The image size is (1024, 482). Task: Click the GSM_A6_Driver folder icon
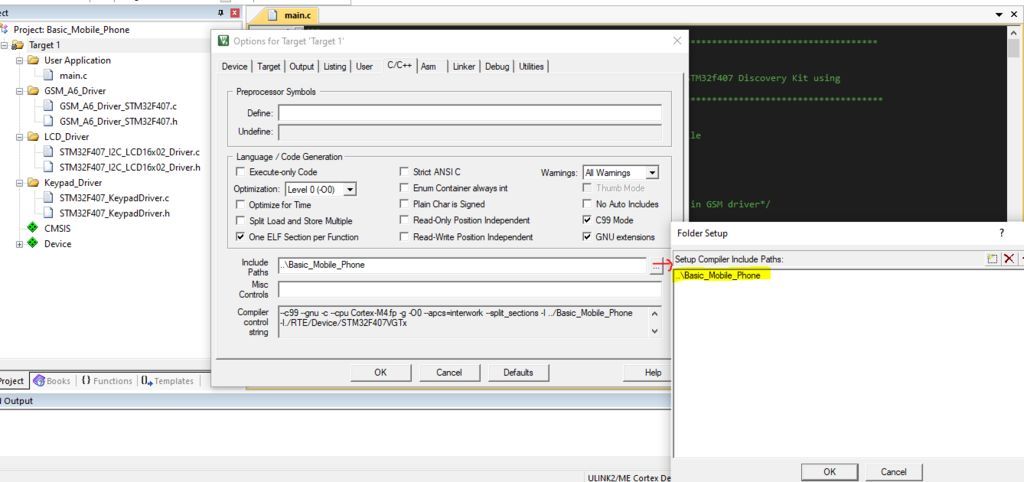click(33, 91)
